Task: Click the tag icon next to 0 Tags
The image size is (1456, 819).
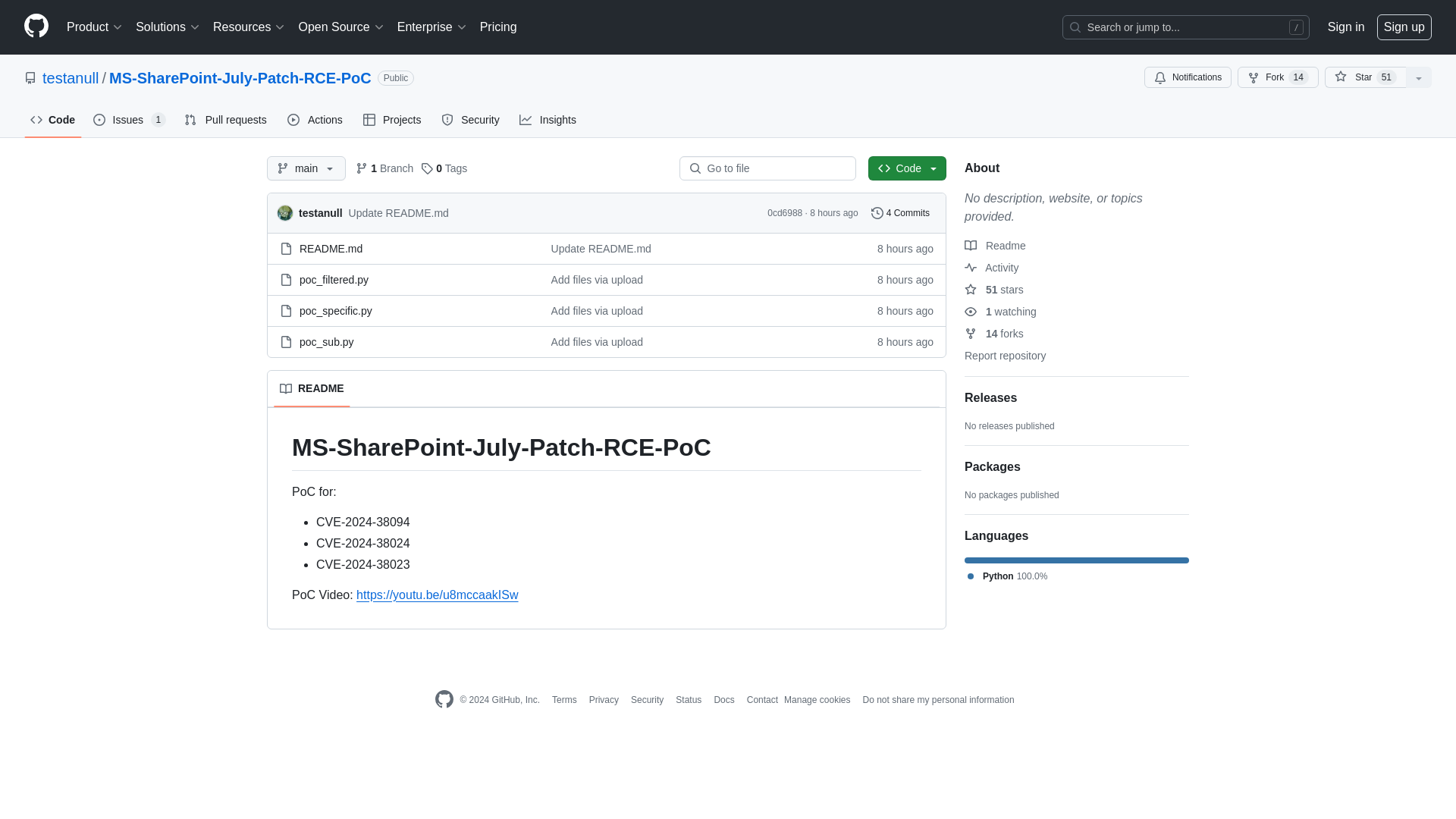Action: point(427,168)
